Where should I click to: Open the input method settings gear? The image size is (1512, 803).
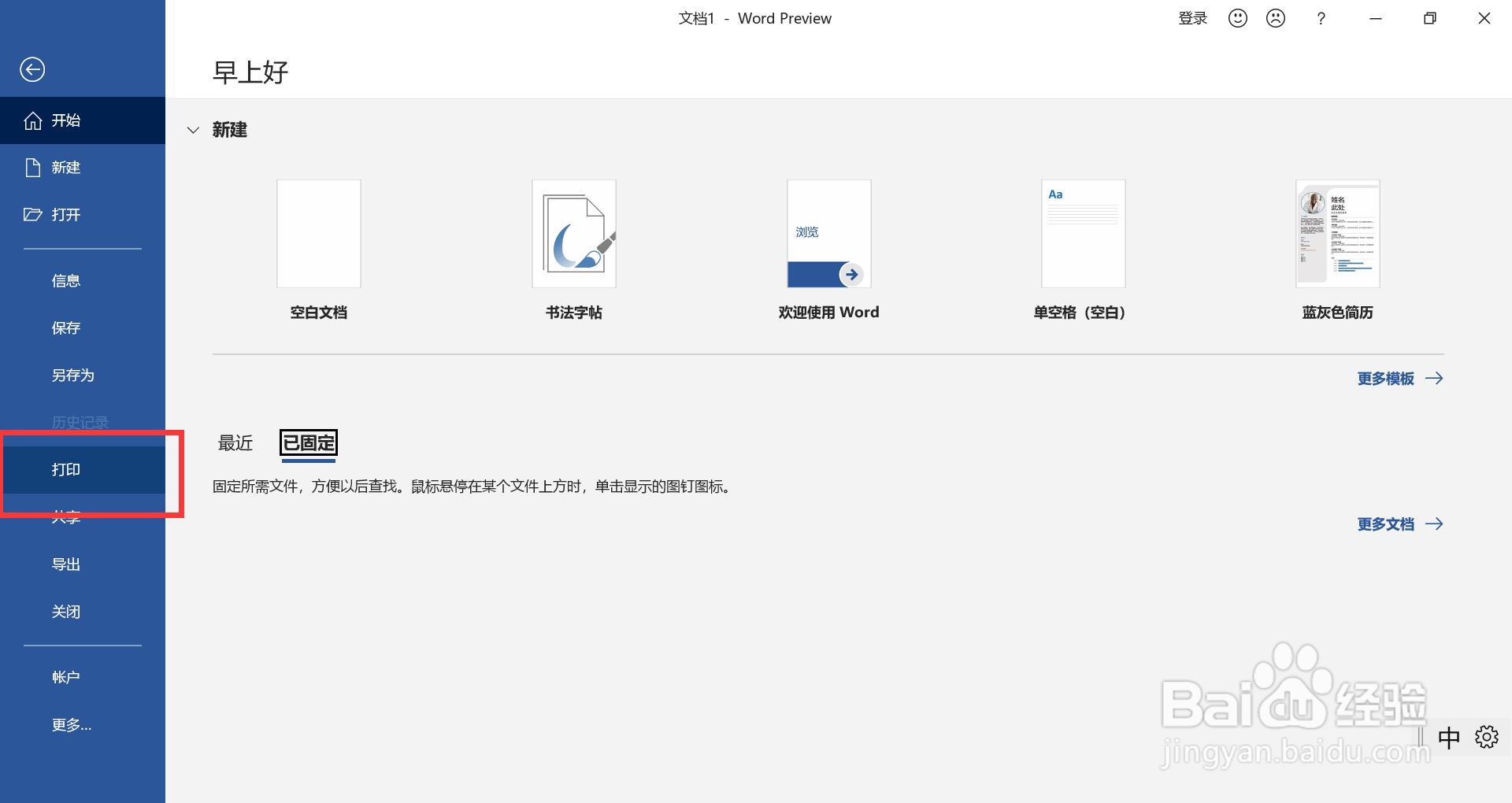[1487, 737]
